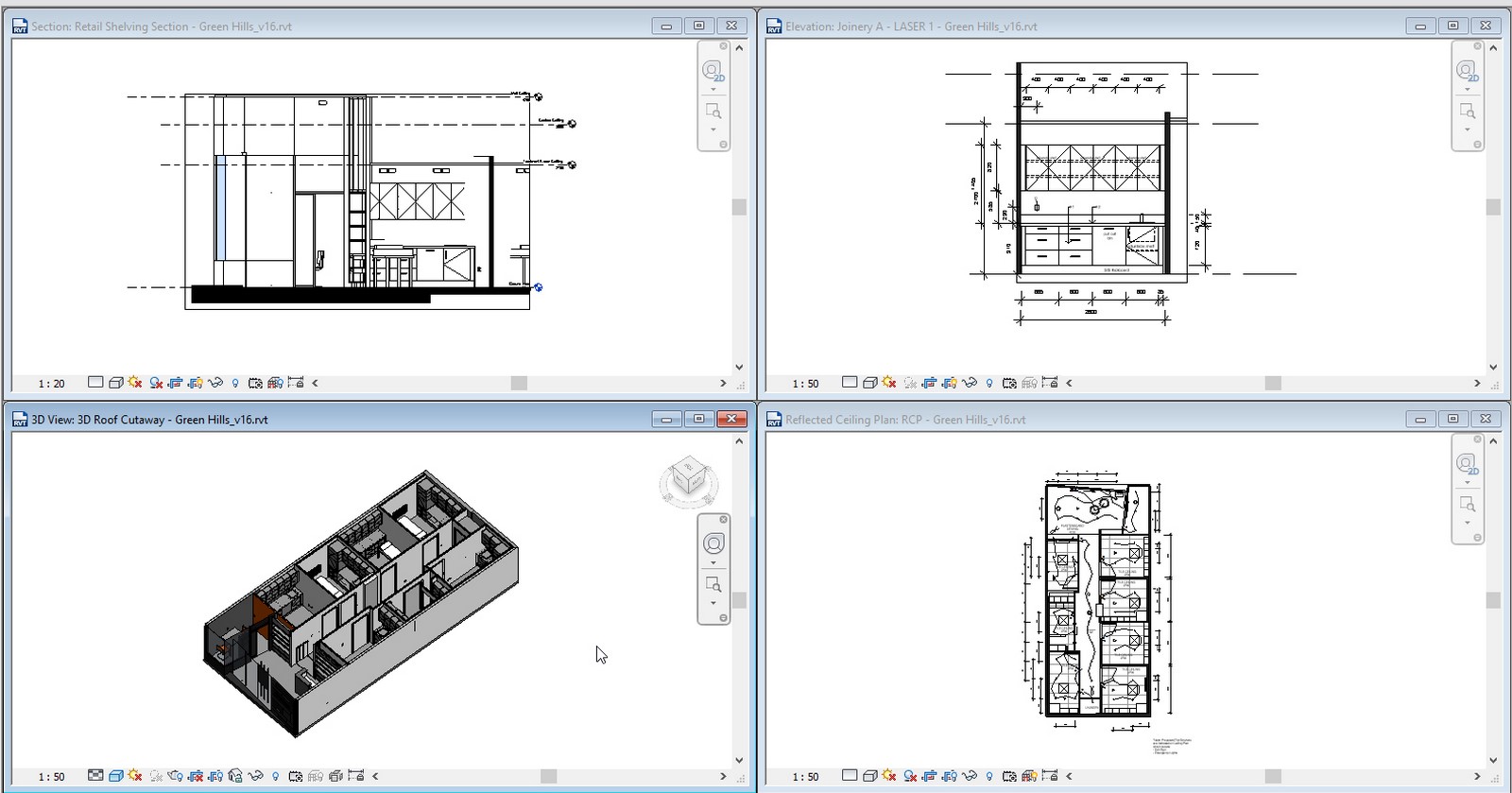The width and height of the screenshot is (1512, 793).
Task: Open Temporary View Properties in Retail Shelving Section
Action: (255, 383)
